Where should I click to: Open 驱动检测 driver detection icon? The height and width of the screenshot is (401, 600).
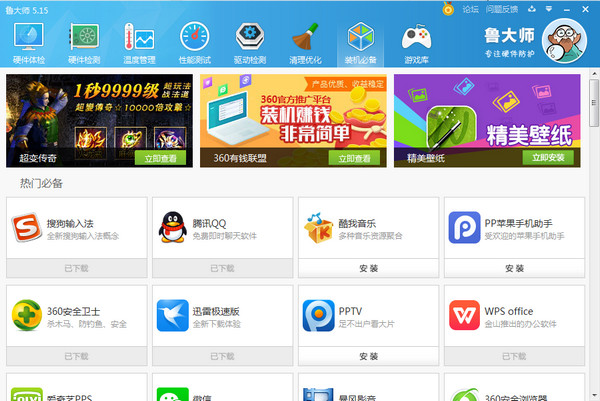(249, 42)
